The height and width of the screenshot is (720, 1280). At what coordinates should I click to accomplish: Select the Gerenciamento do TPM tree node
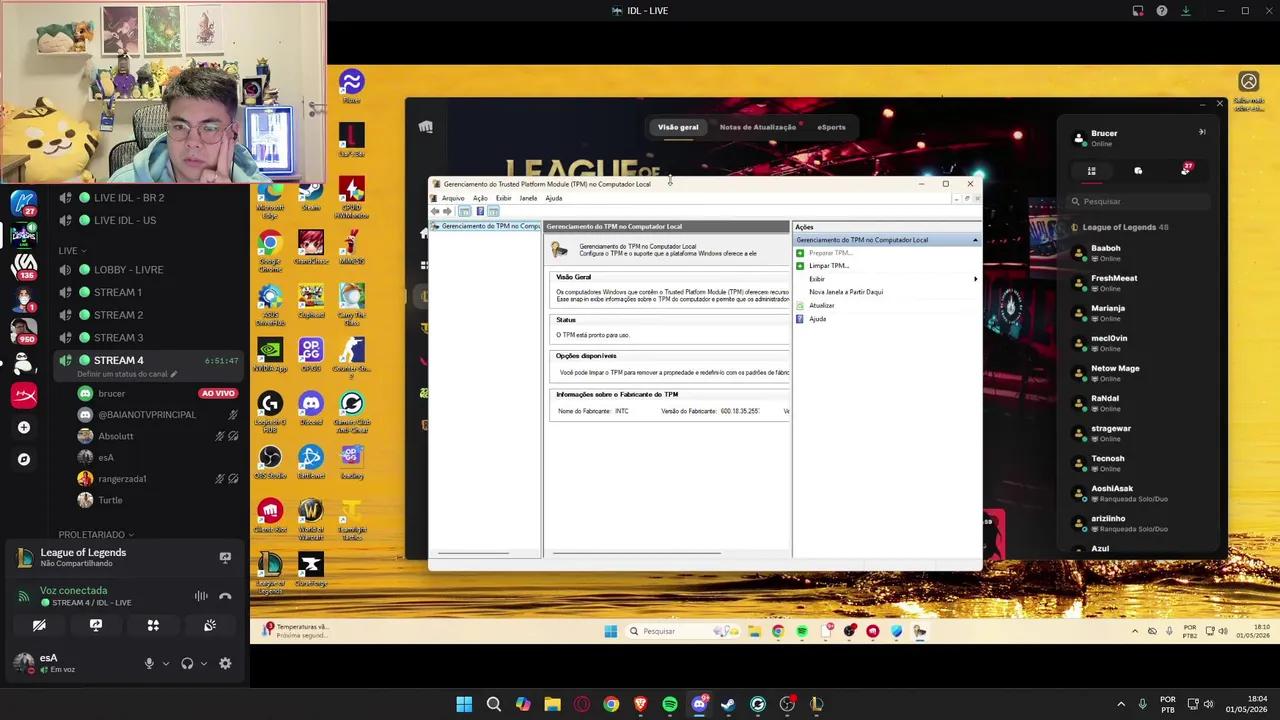pos(487,226)
